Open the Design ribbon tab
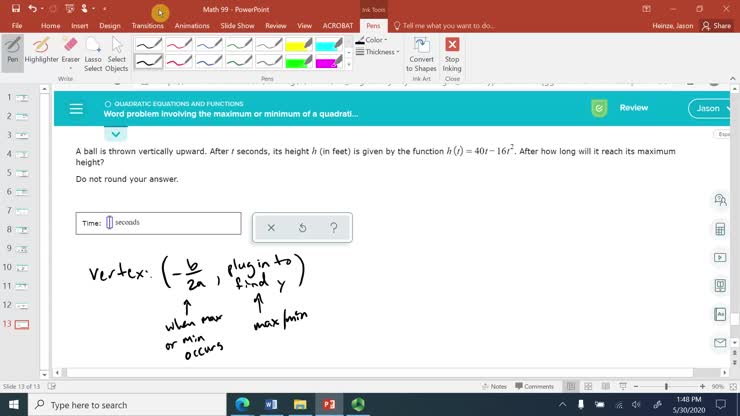The image size is (740, 416). tap(109, 25)
